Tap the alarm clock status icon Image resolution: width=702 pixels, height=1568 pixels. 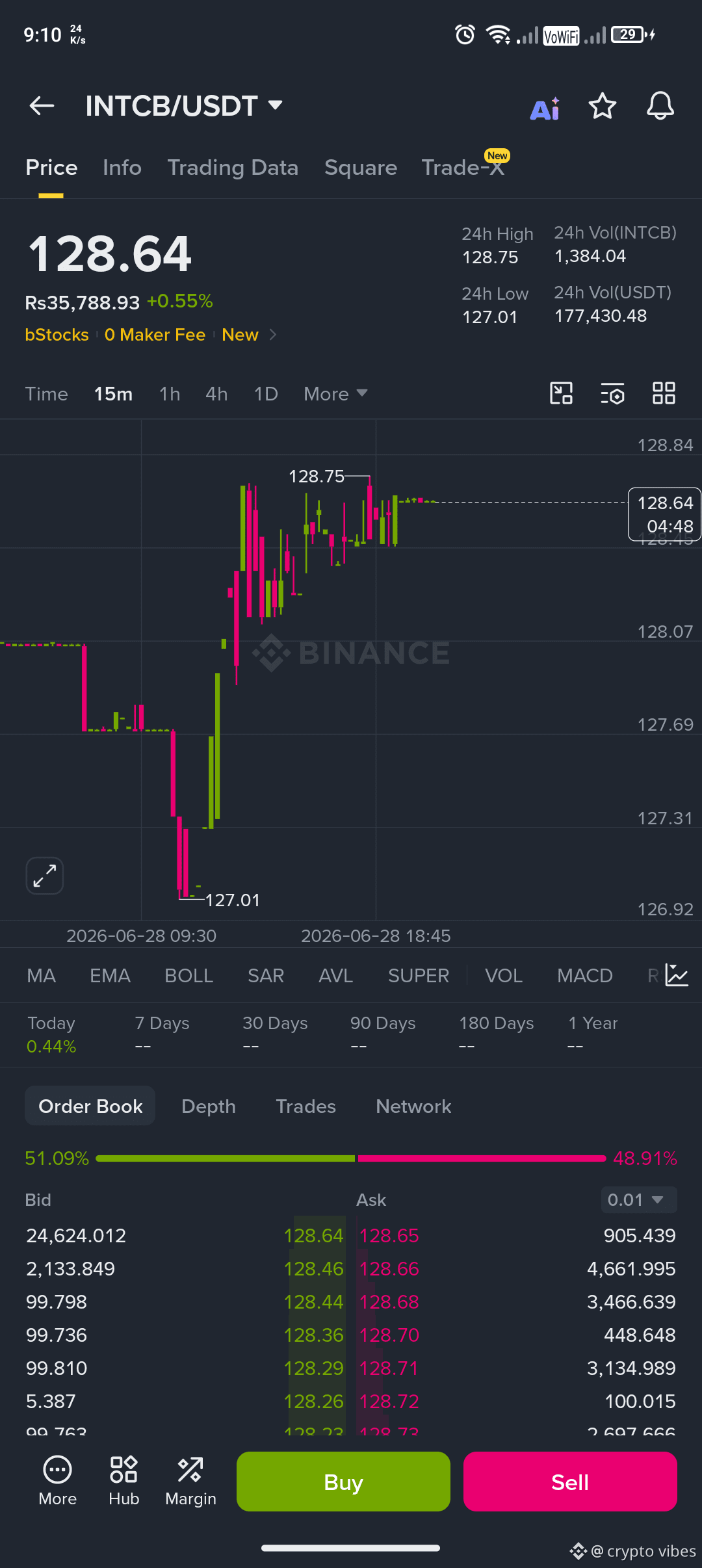click(x=465, y=34)
